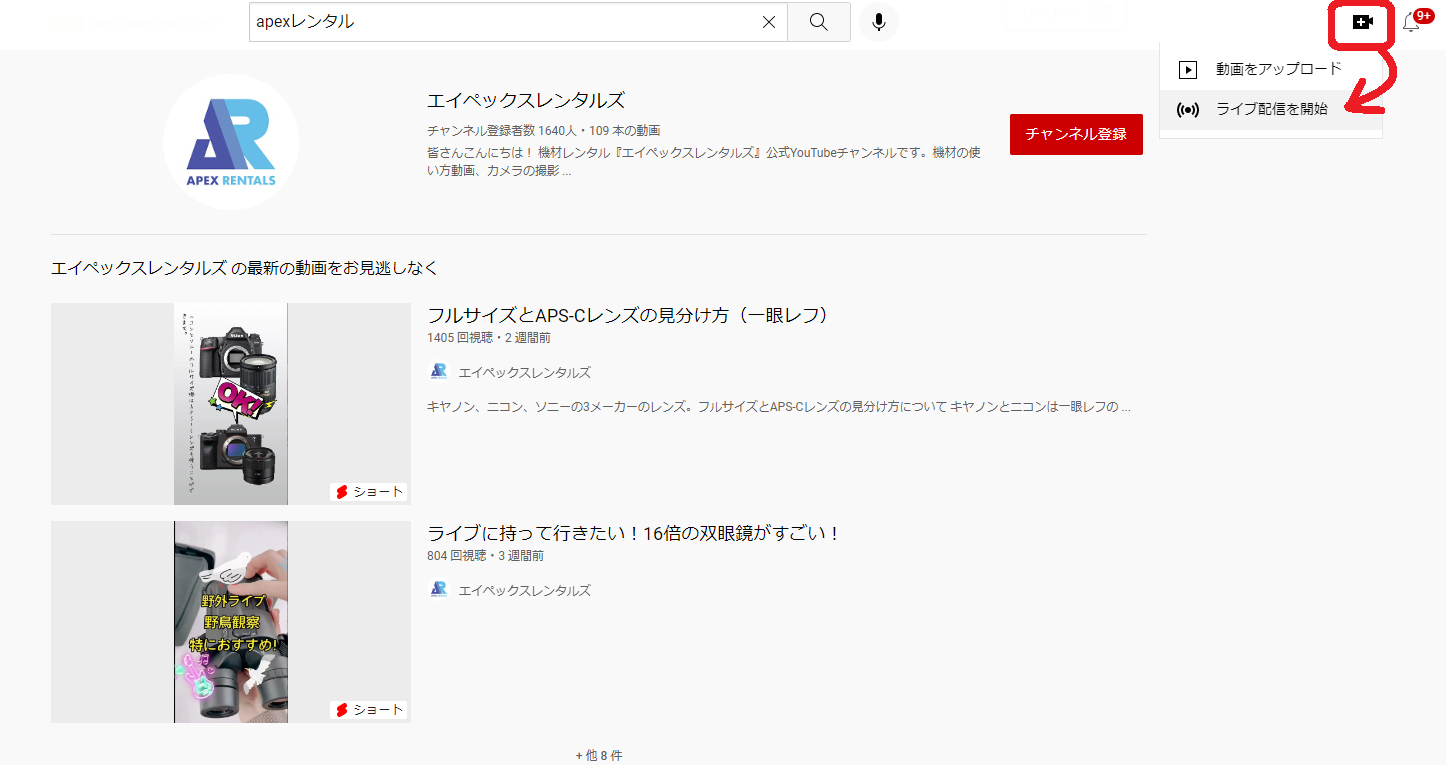Open video ライブに持って行きたい！16倍の双眼鏡がすごい！
Screen dimensions: 1446x765
tap(634, 533)
